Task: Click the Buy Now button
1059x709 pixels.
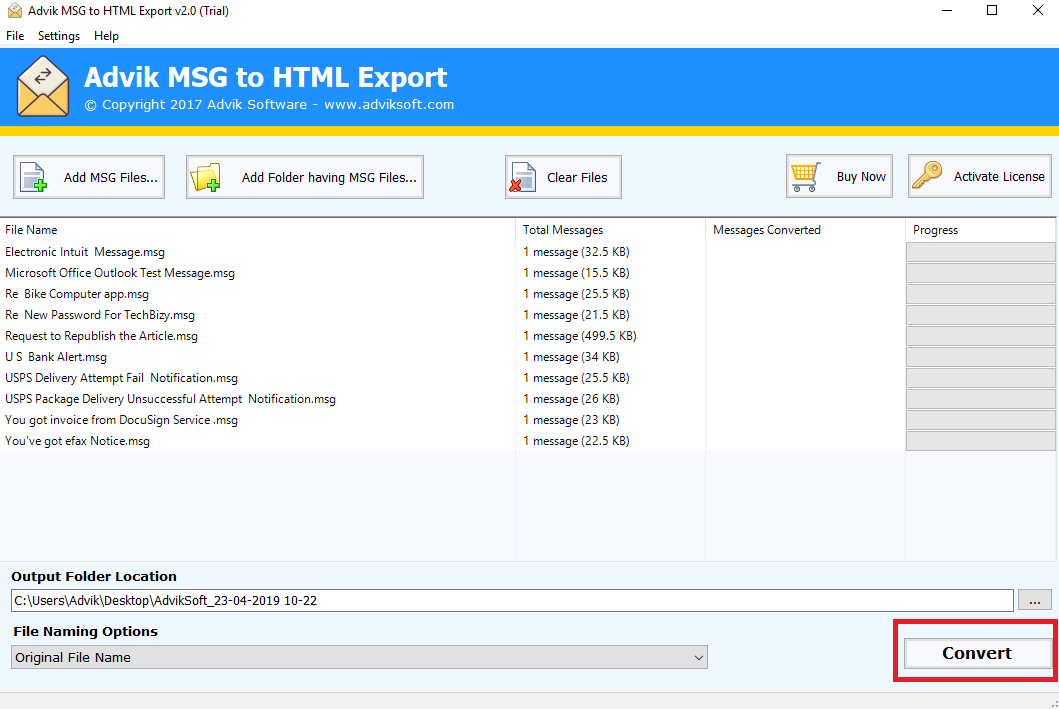Action: pyautogui.click(x=839, y=176)
